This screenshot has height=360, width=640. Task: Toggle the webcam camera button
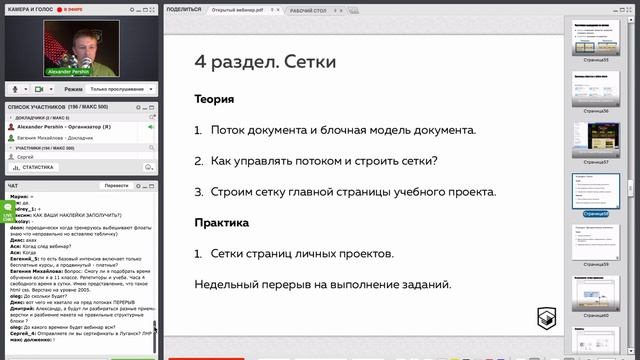tap(39, 89)
